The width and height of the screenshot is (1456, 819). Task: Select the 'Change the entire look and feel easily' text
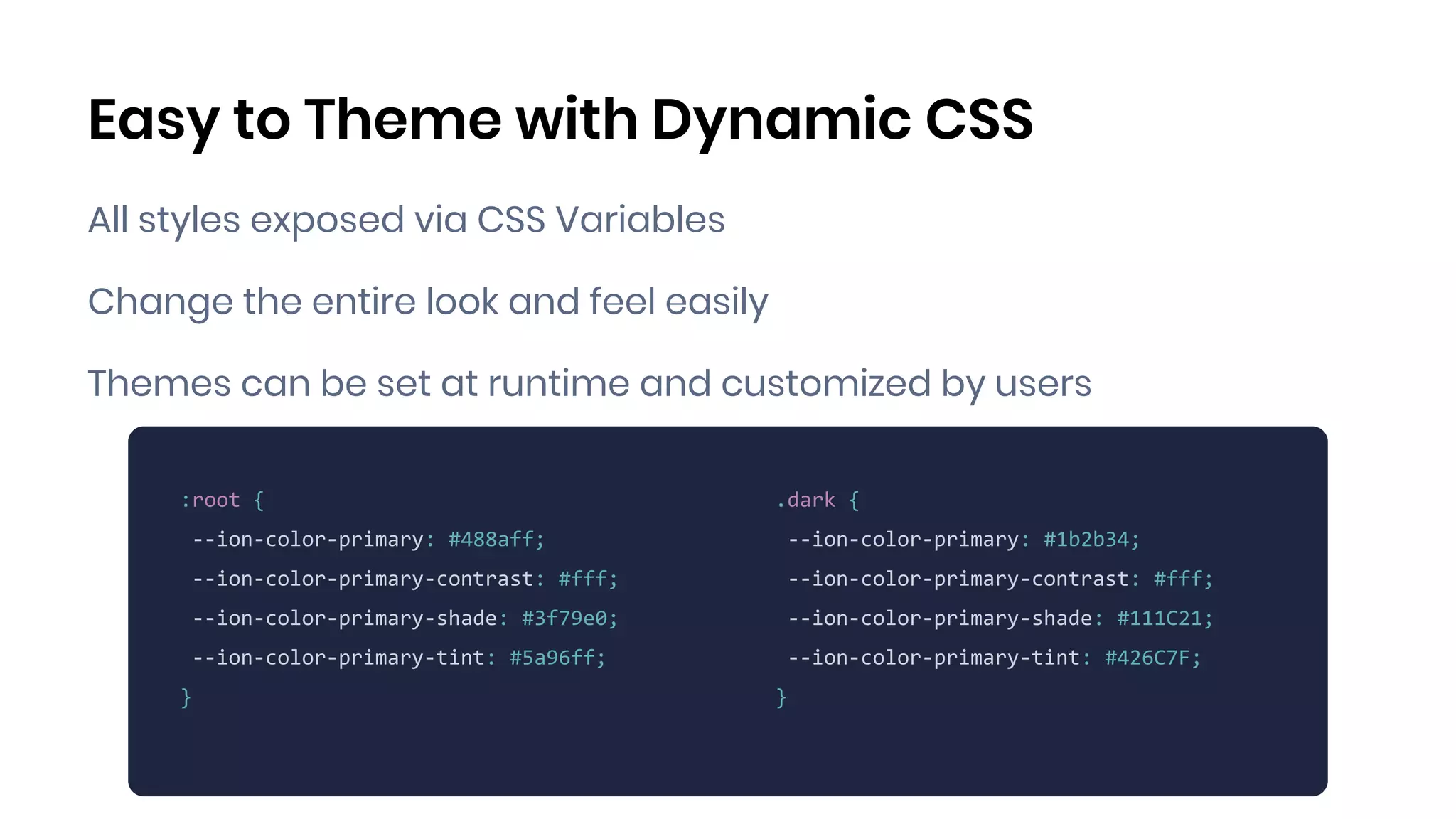pos(427,301)
